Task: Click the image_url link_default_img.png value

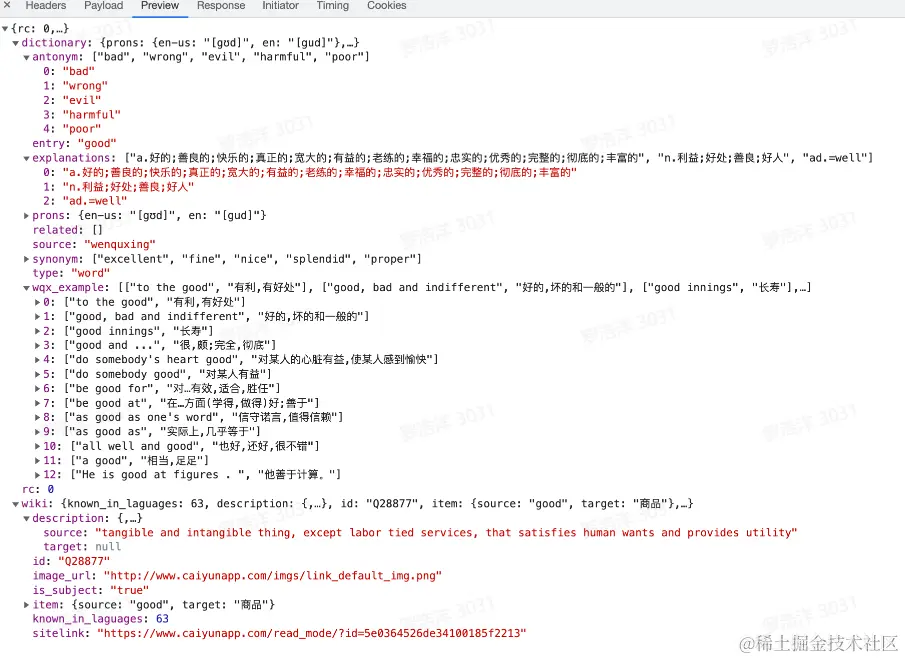Action: click(x=272, y=576)
